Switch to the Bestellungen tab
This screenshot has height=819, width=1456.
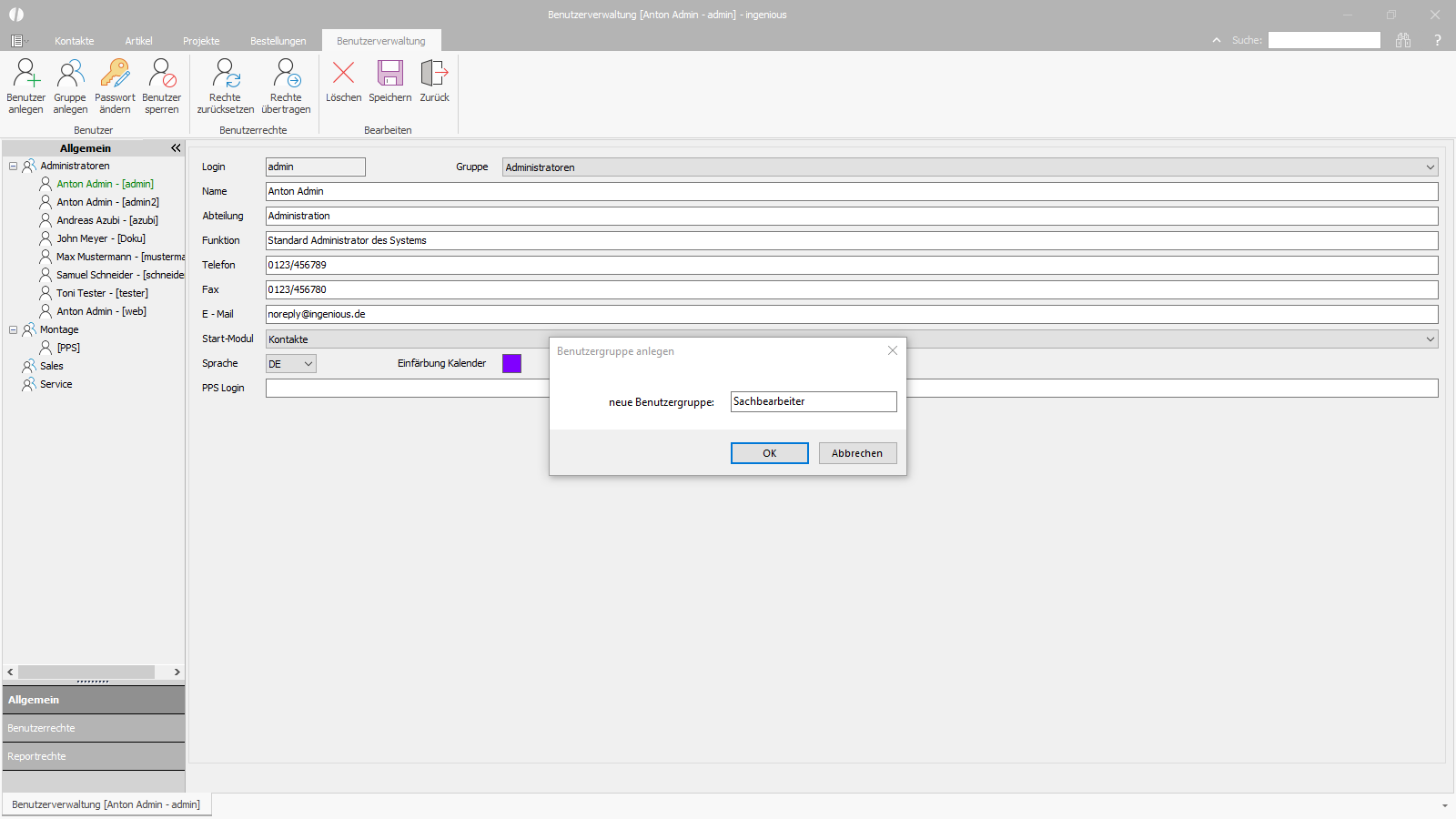tap(278, 41)
